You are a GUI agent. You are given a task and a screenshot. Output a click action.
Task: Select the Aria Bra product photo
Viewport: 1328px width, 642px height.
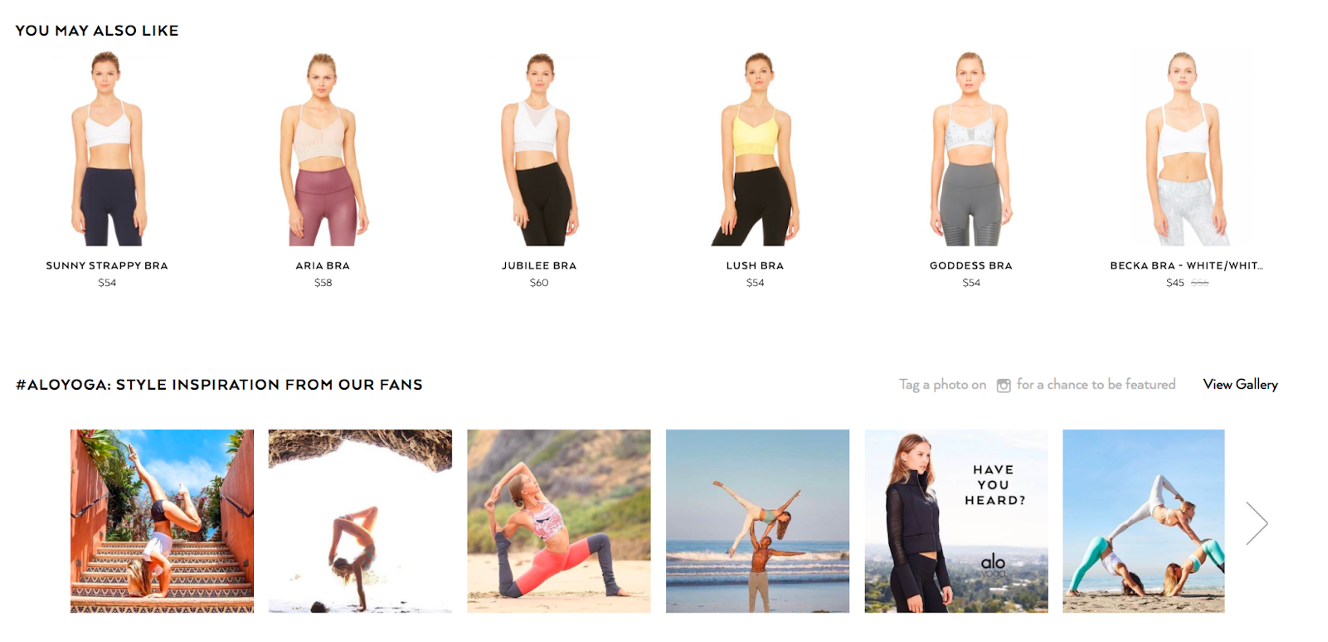pos(323,149)
